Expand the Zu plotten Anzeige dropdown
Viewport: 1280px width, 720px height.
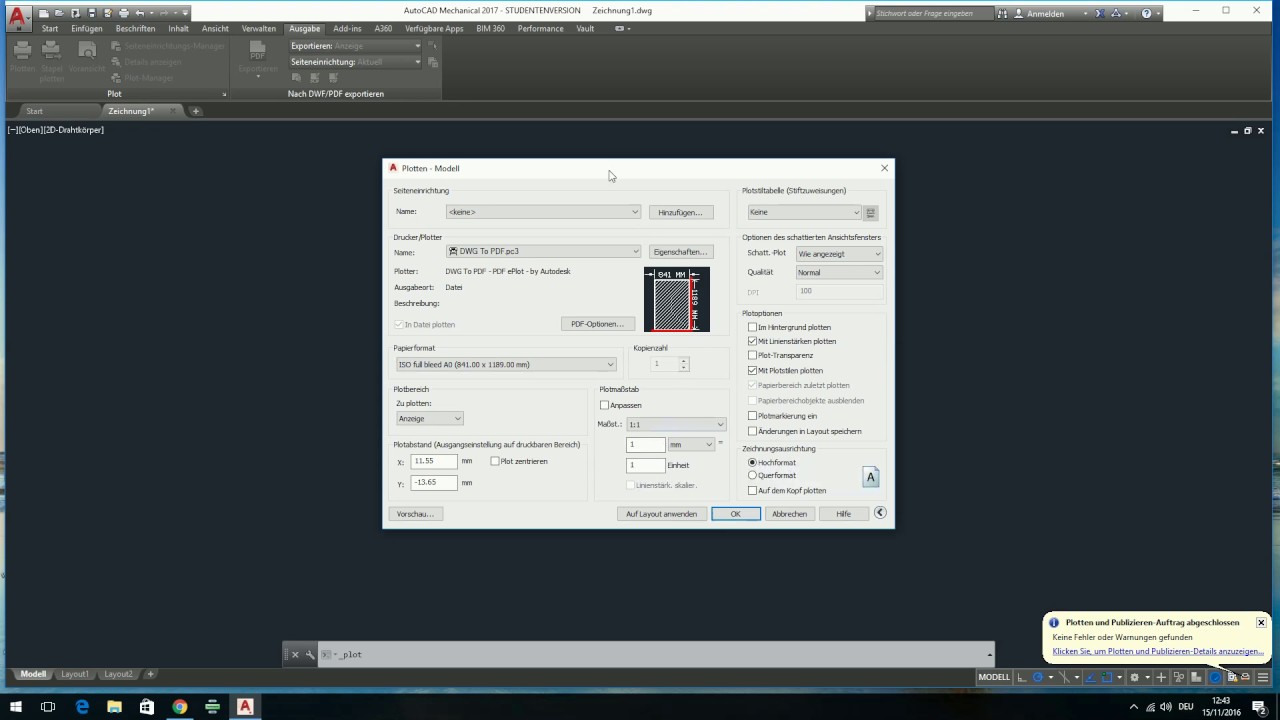[429, 419]
